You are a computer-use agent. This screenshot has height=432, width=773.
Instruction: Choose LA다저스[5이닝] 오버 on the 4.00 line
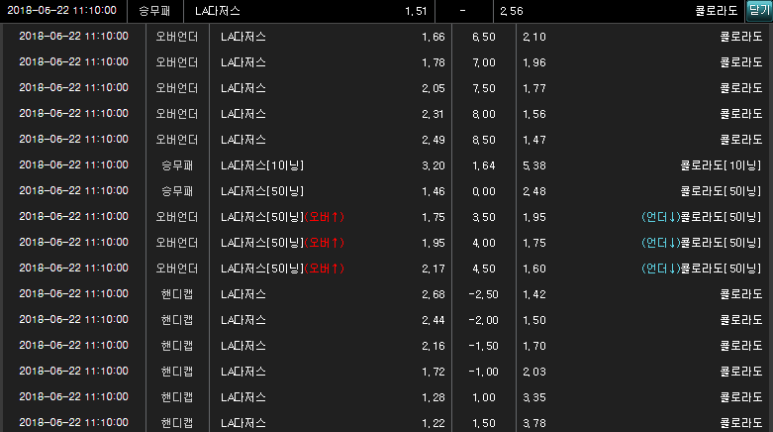click(330, 243)
